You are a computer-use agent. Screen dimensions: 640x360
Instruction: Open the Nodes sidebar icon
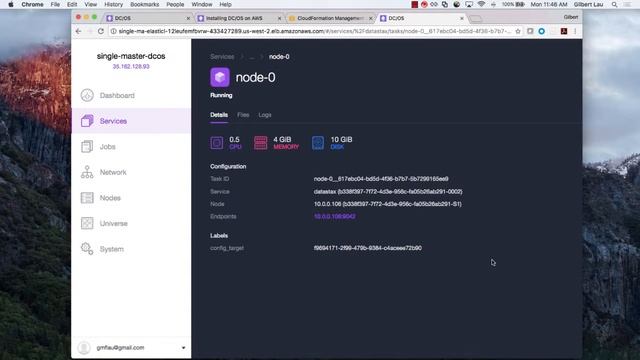click(x=87, y=198)
